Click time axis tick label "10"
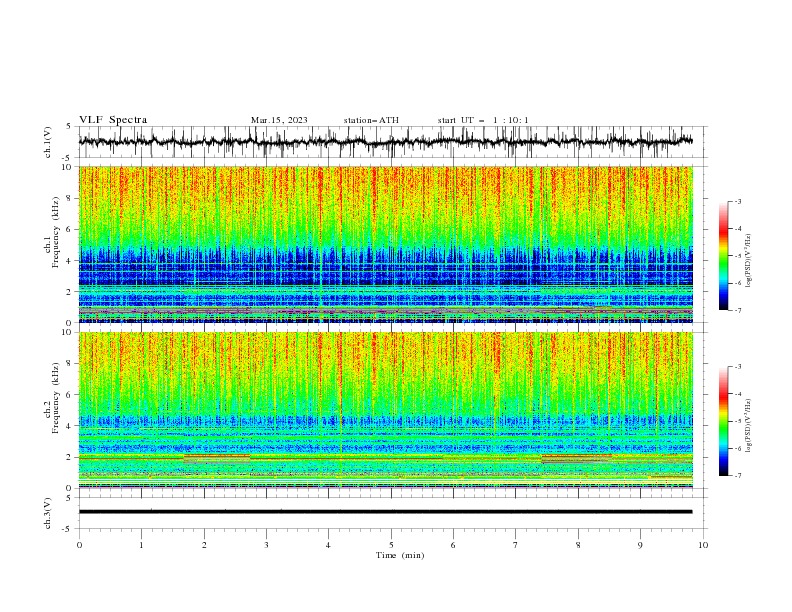The height and width of the screenshot is (612, 792). click(x=703, y=545)
